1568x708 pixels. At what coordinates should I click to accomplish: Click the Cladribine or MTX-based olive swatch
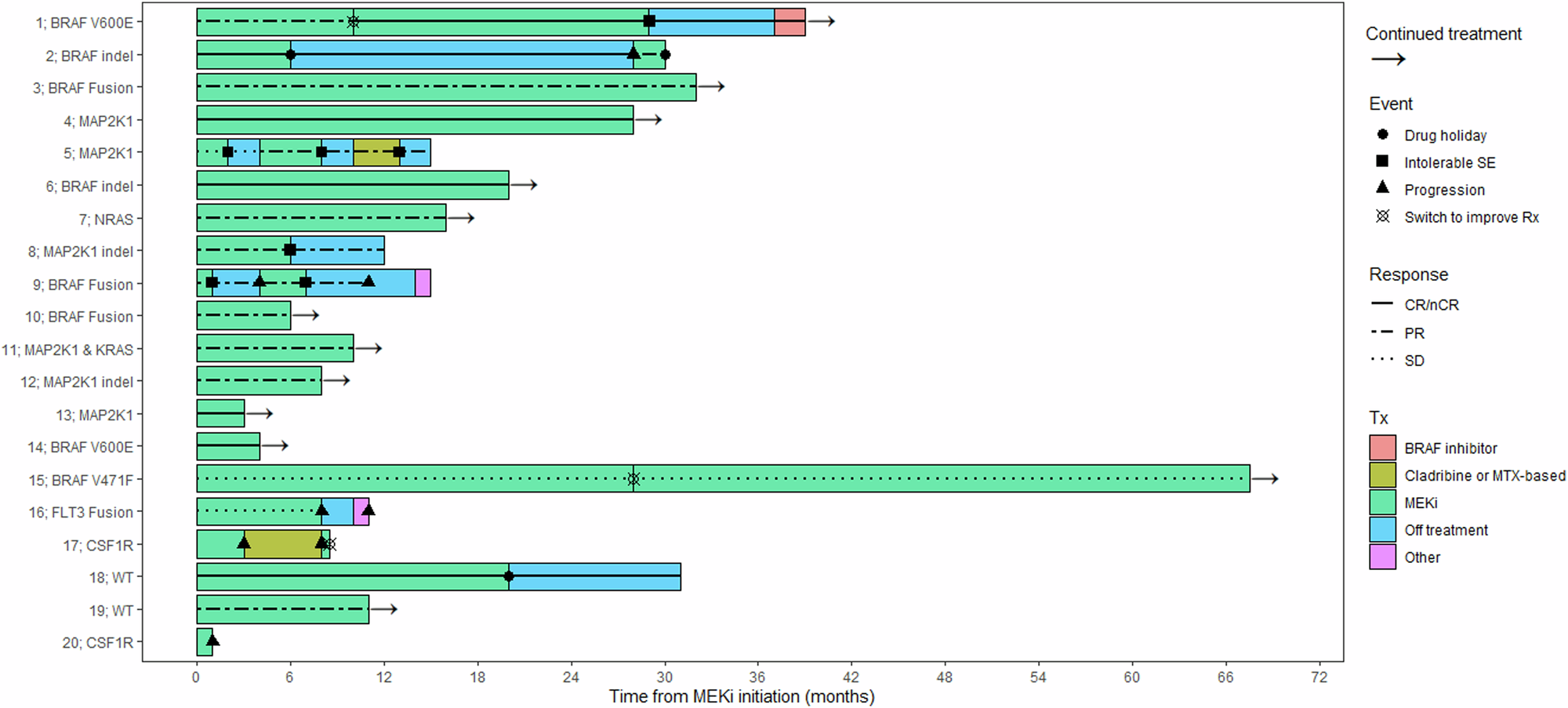pyautogui.click(x=1382, y=475)
